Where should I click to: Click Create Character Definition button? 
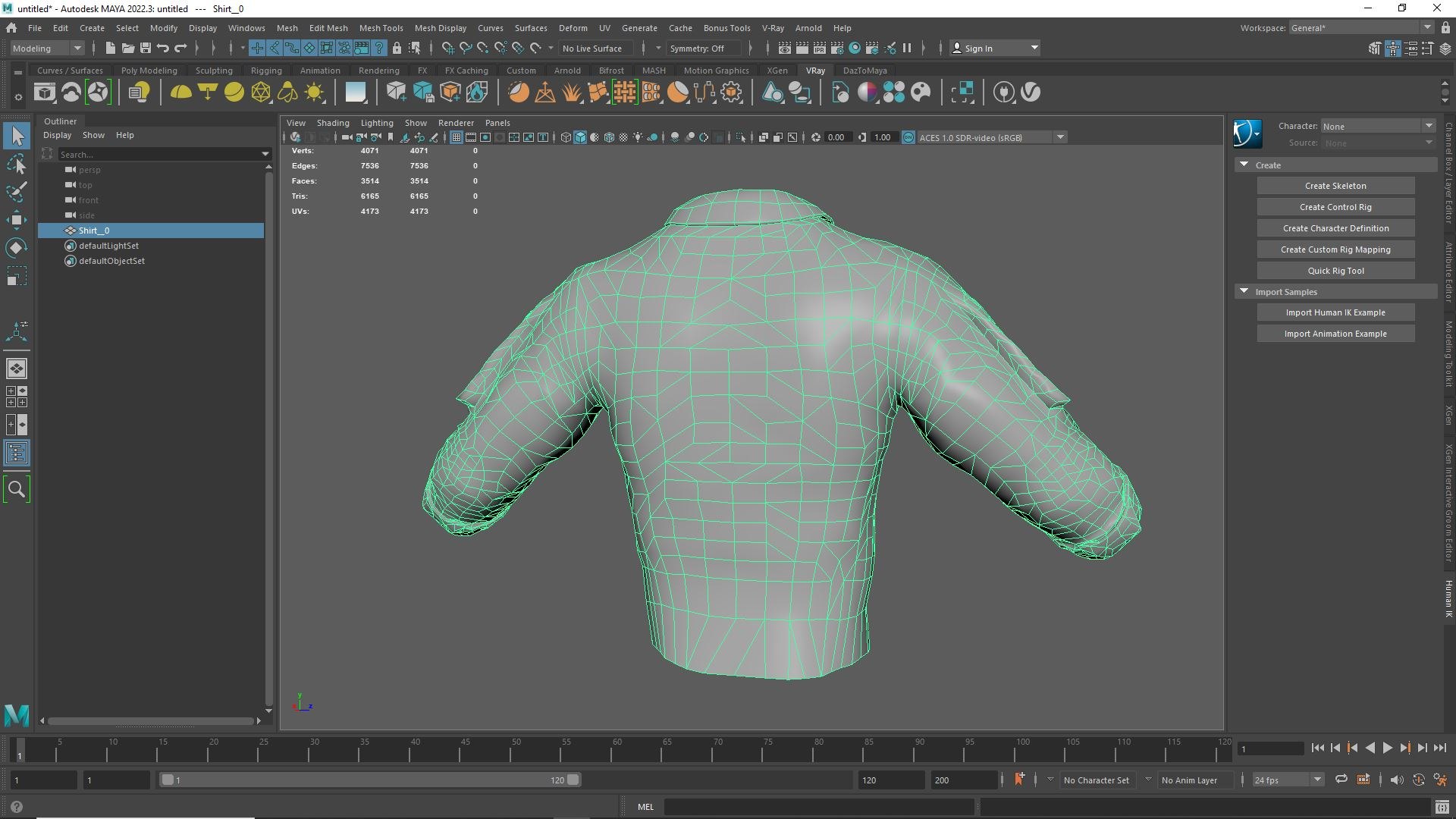(x=1335, y=228)
